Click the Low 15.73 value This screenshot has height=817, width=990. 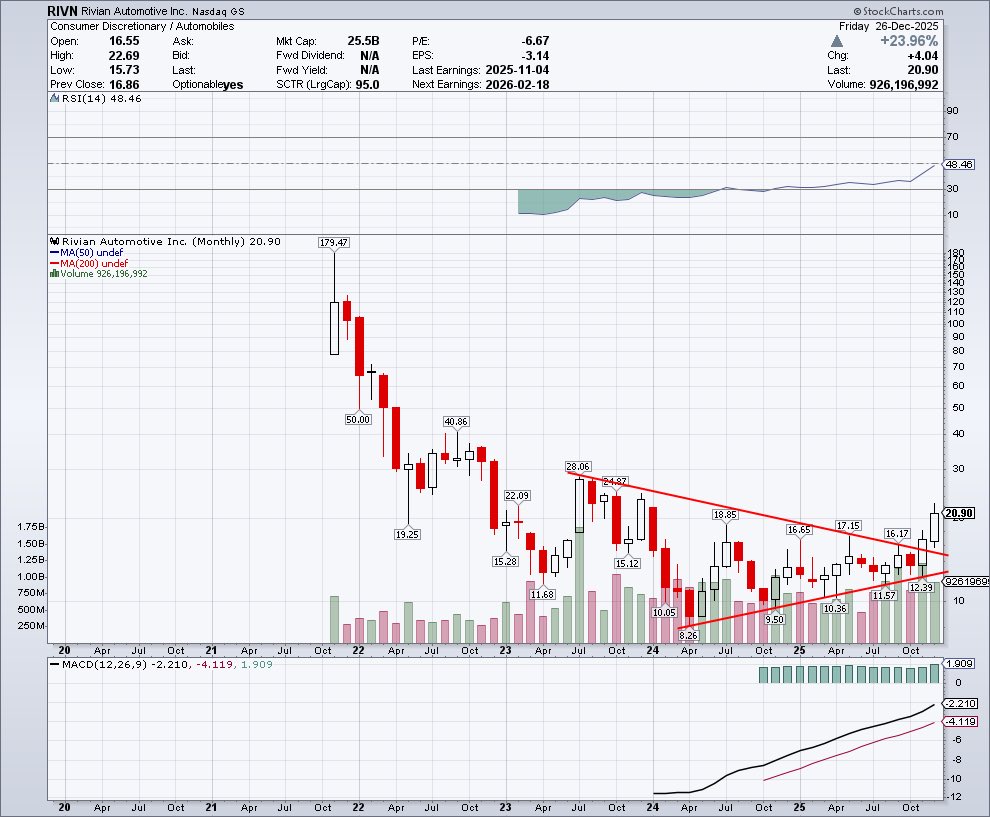pos(124,70)
